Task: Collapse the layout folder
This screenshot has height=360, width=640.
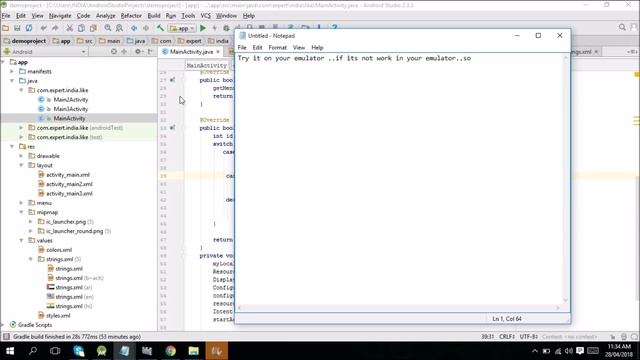Action: point(21,165)
